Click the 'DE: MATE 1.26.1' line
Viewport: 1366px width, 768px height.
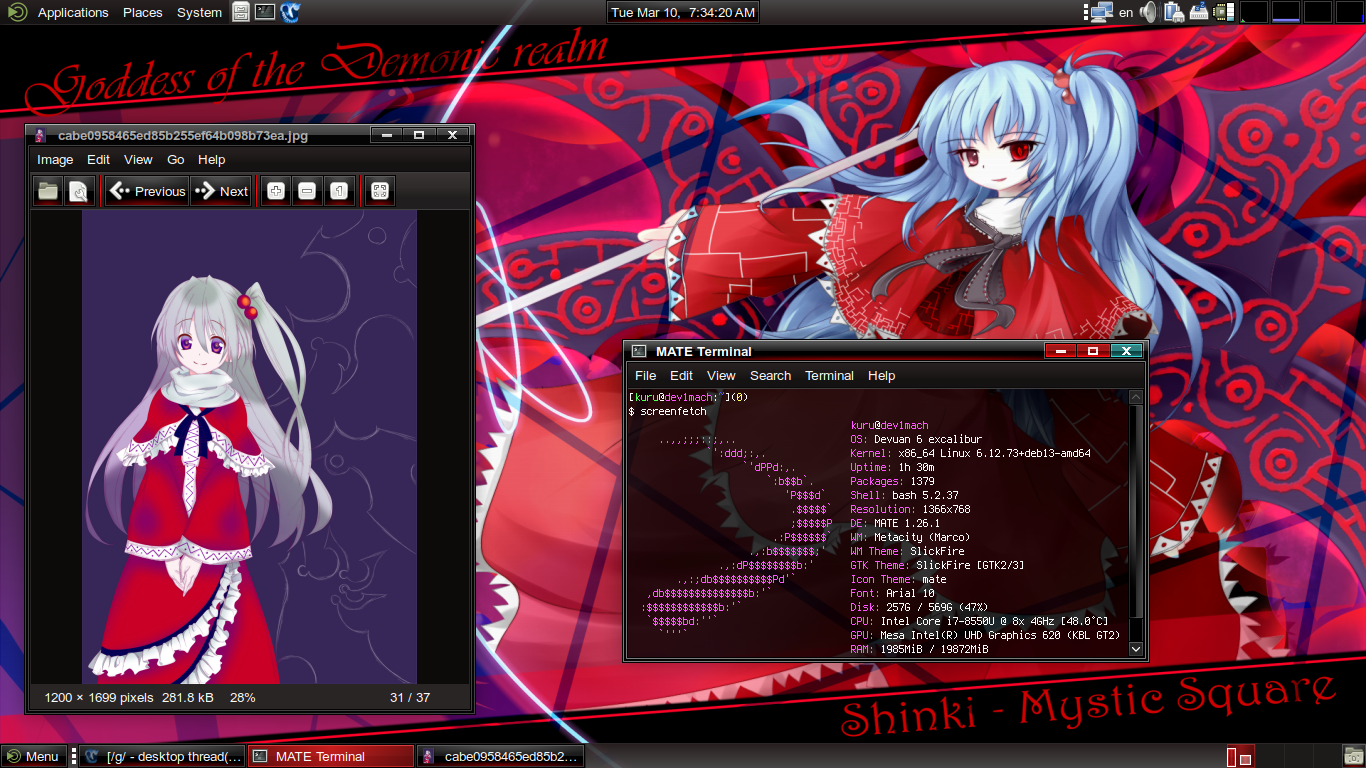[x=895, y=523]
